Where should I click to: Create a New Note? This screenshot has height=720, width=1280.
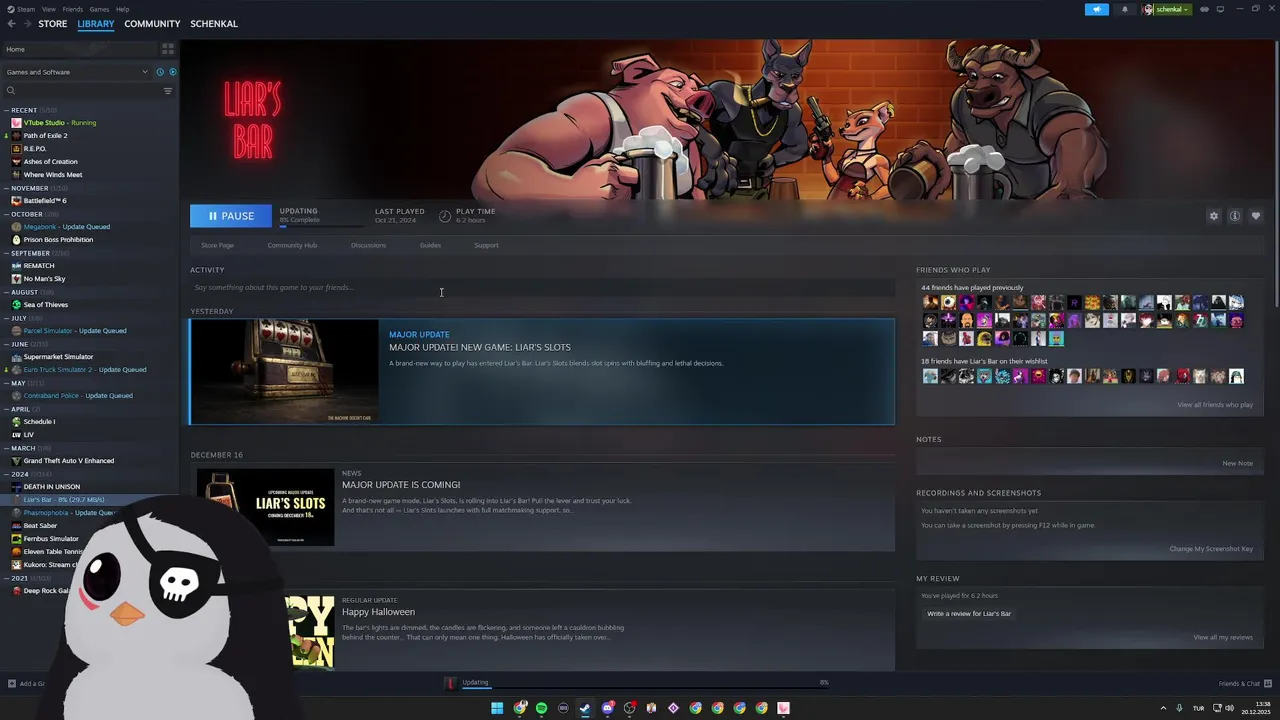pos(1237,463)
